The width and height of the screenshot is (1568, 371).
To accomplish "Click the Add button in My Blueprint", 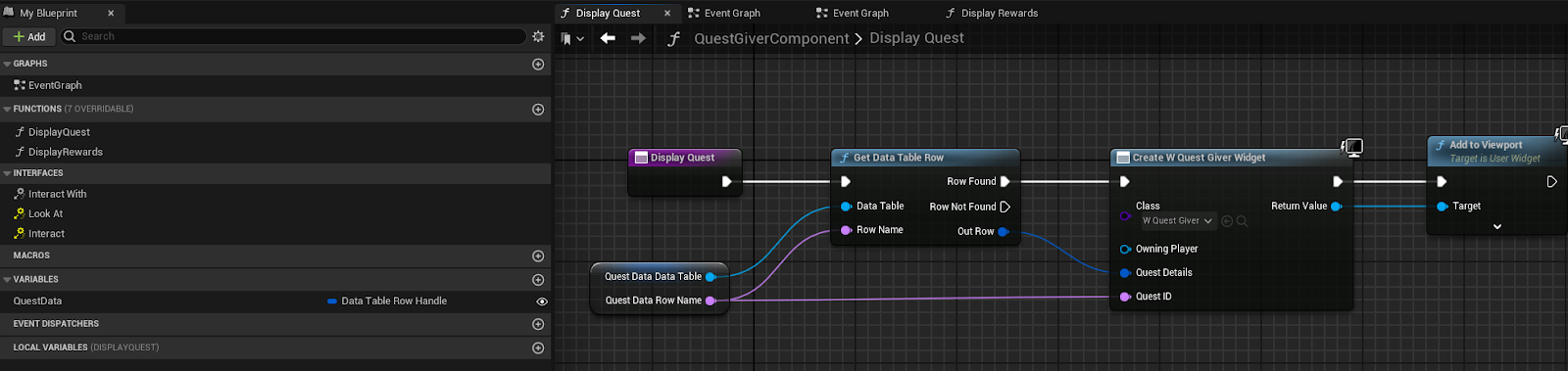I will click(28, 36).
